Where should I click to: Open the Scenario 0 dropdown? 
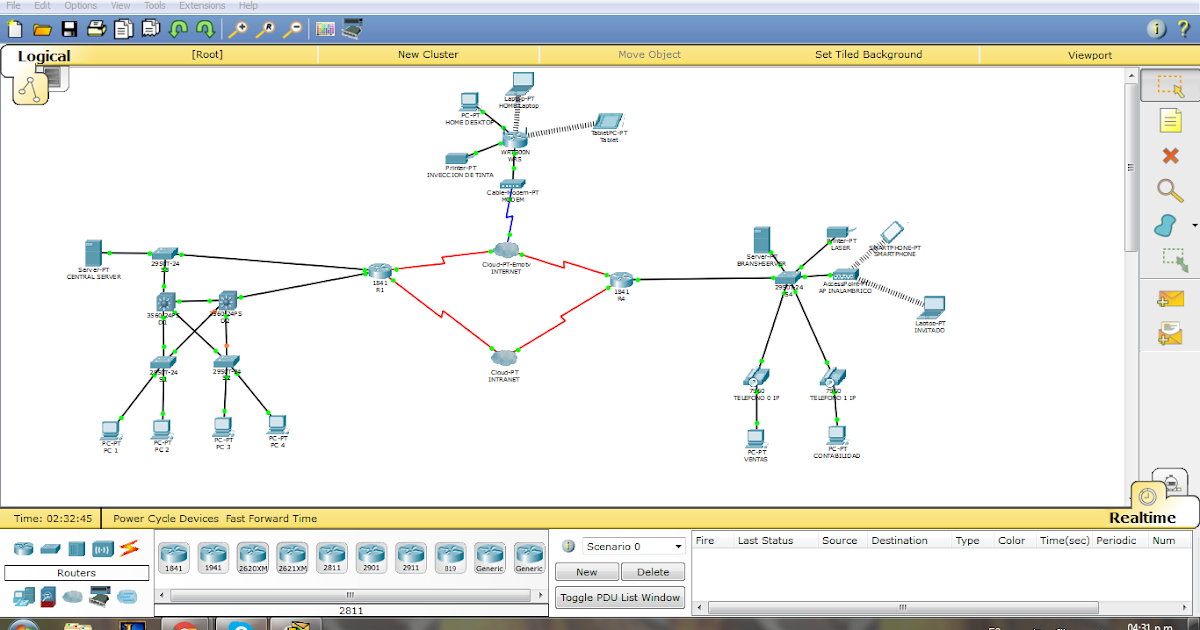click(x=676, y=546)
